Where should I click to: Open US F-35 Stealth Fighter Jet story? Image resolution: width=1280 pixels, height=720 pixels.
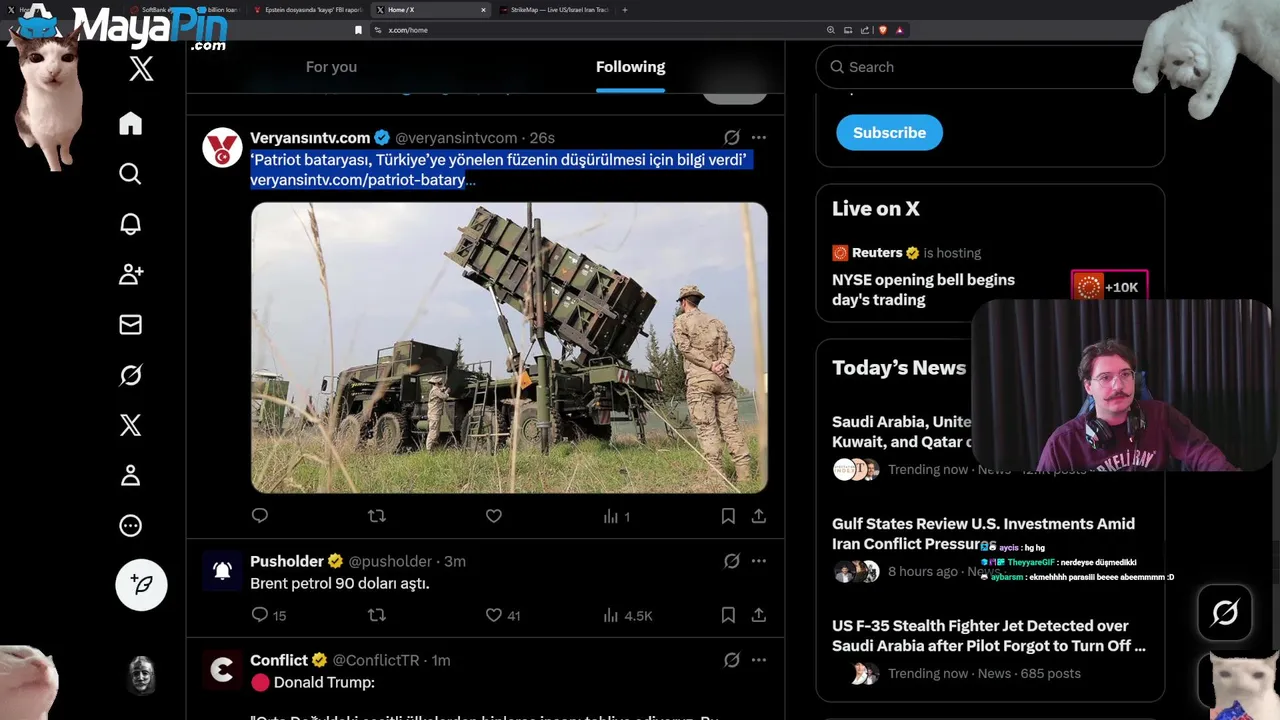pos(989,636)
